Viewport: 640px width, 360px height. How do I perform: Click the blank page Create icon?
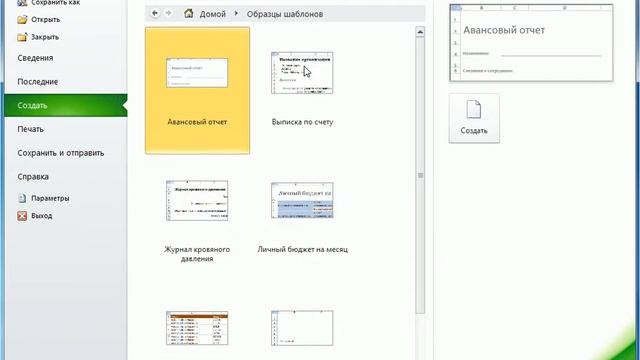pos(474,109)
